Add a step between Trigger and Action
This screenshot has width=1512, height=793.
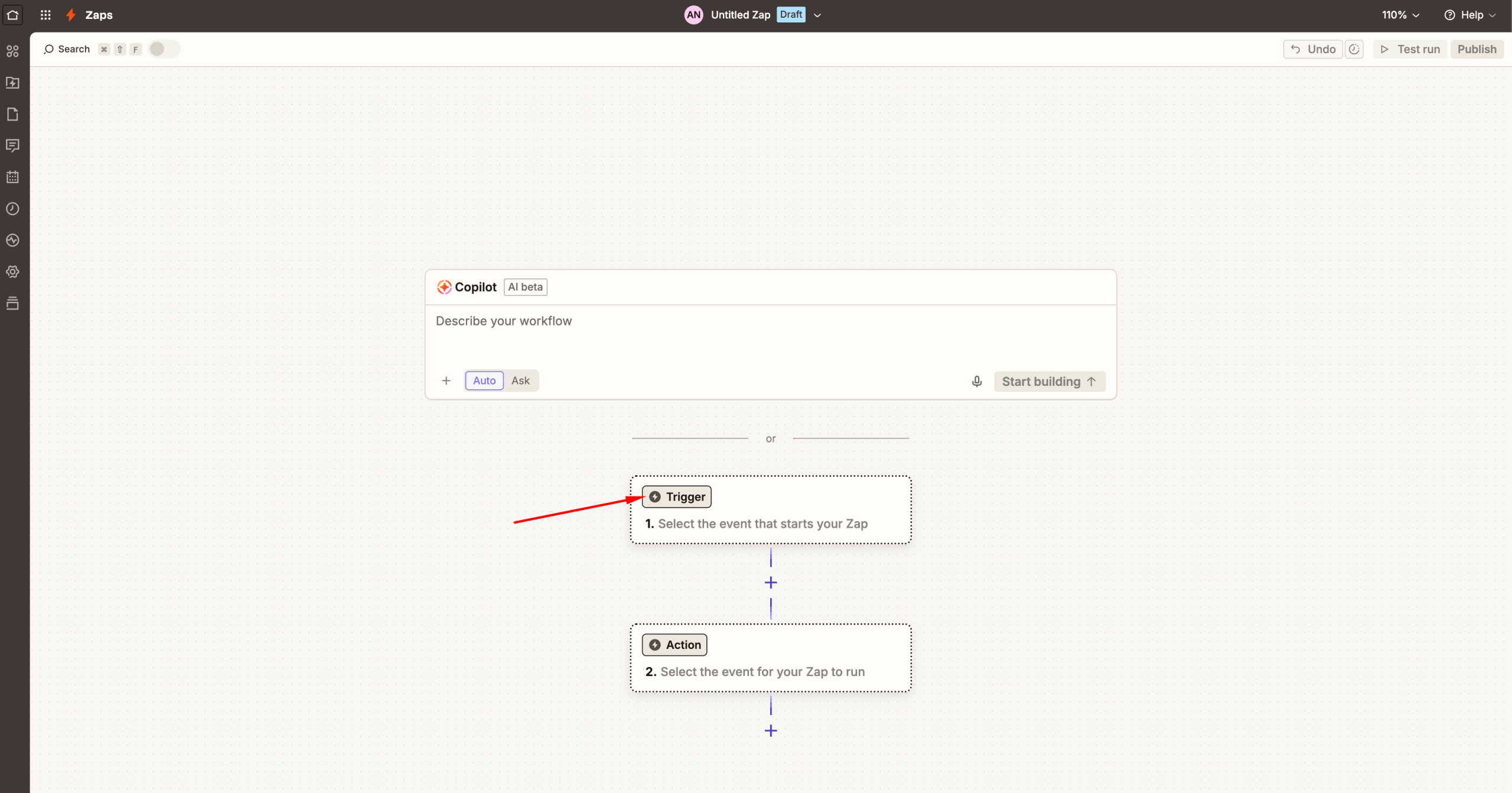(771, 583)
